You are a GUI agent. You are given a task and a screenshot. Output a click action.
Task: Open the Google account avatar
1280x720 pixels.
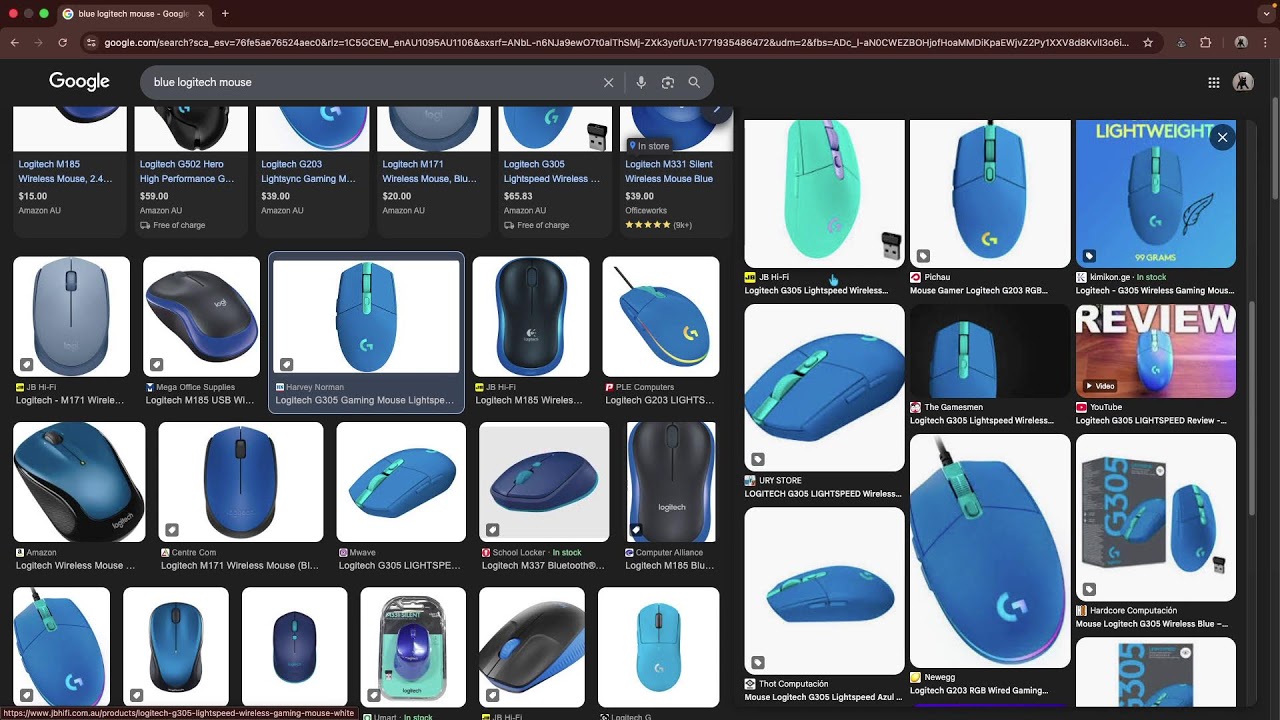1244,82
